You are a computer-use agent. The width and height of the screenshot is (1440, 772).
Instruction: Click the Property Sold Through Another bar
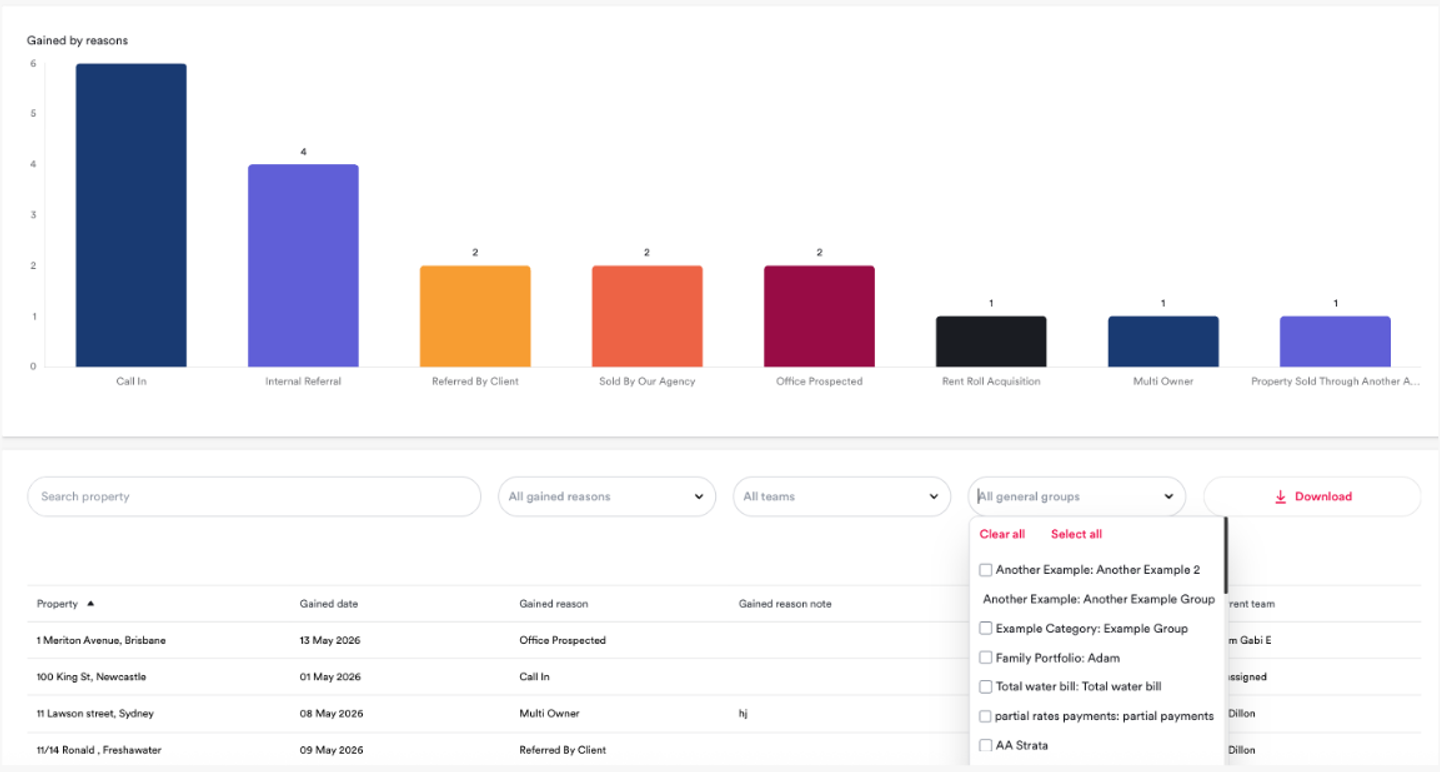[1335, 342]
